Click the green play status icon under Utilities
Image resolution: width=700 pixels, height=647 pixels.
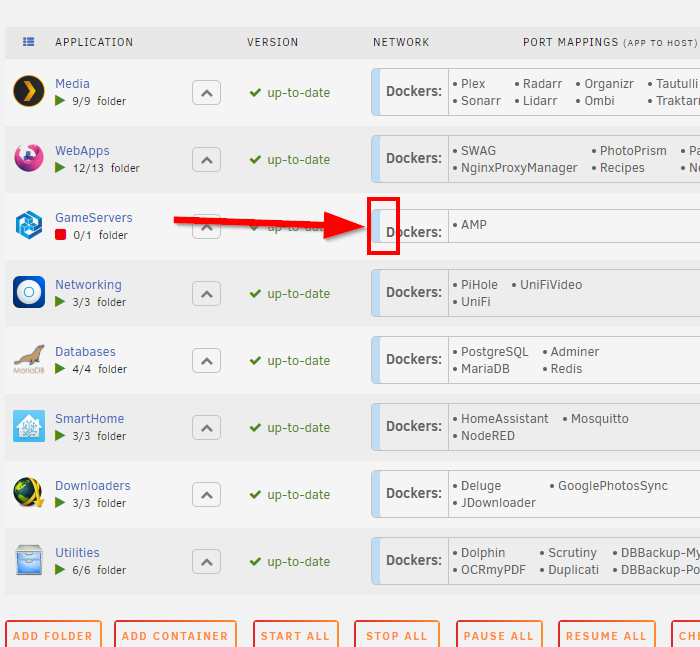[60, 570]
